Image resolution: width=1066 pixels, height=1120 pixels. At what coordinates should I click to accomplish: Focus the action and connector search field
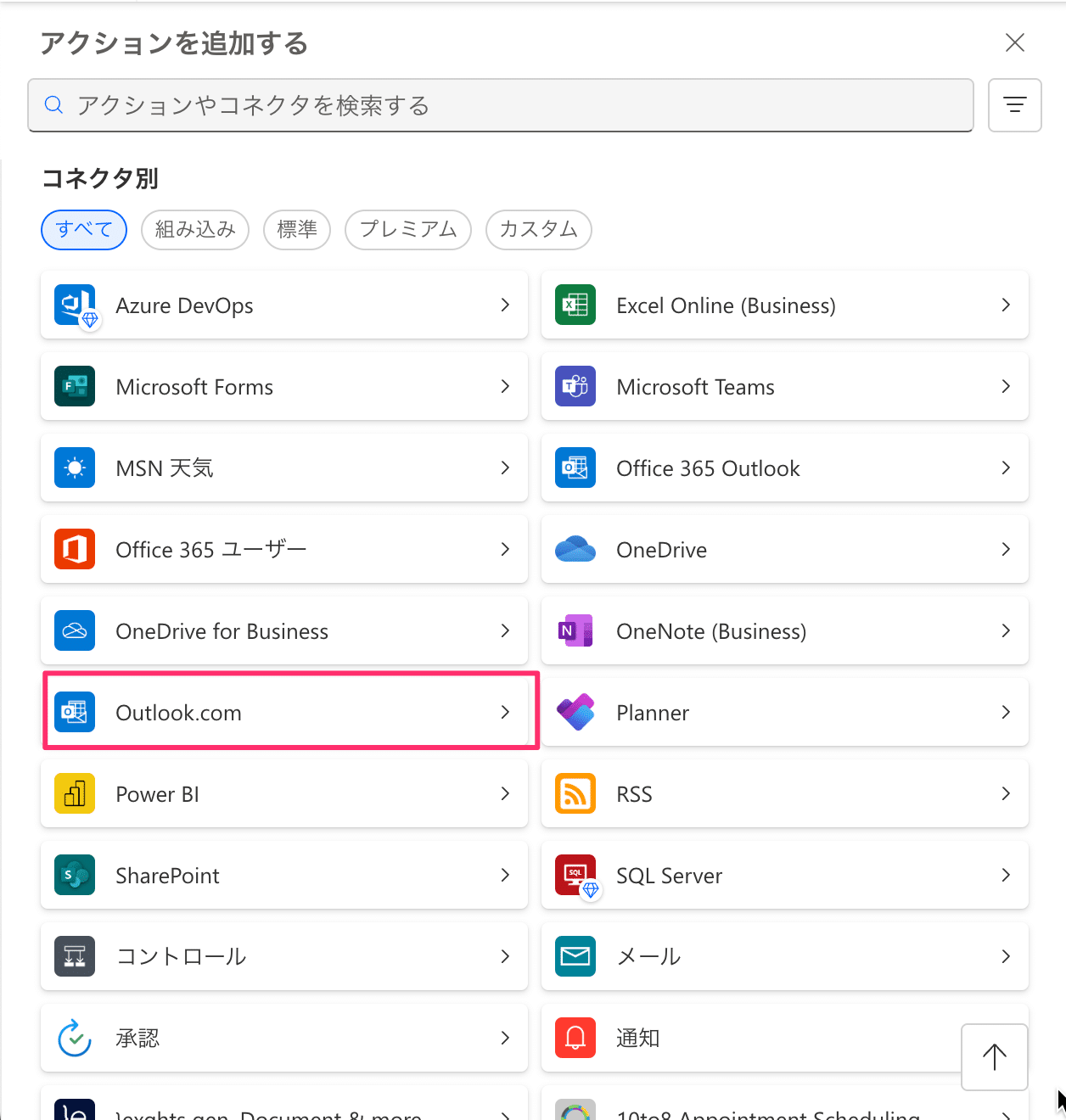point(501,105)
